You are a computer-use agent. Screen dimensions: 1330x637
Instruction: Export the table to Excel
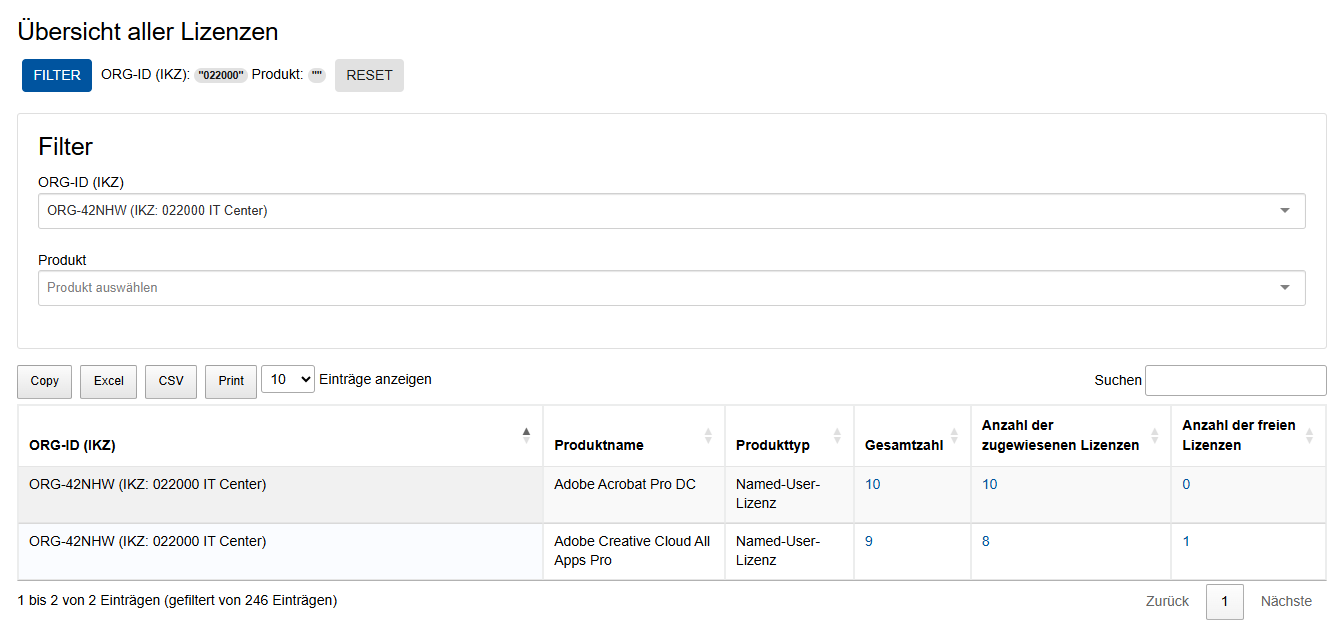[x=109, y=381]
